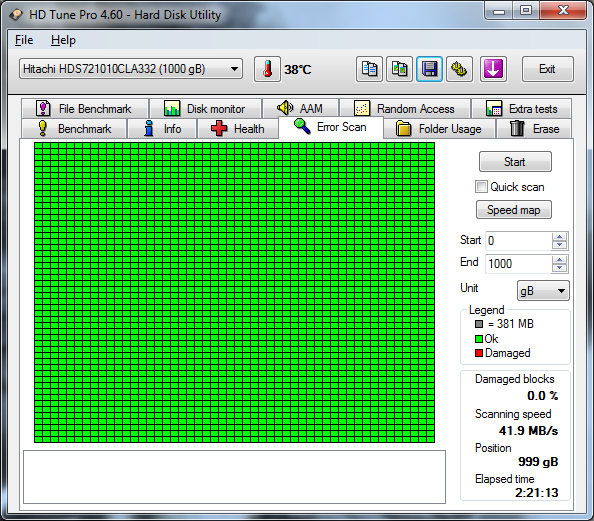The image size is (594, 521).
Task: Select the Error Scan tab
Action: click(331, 127)
